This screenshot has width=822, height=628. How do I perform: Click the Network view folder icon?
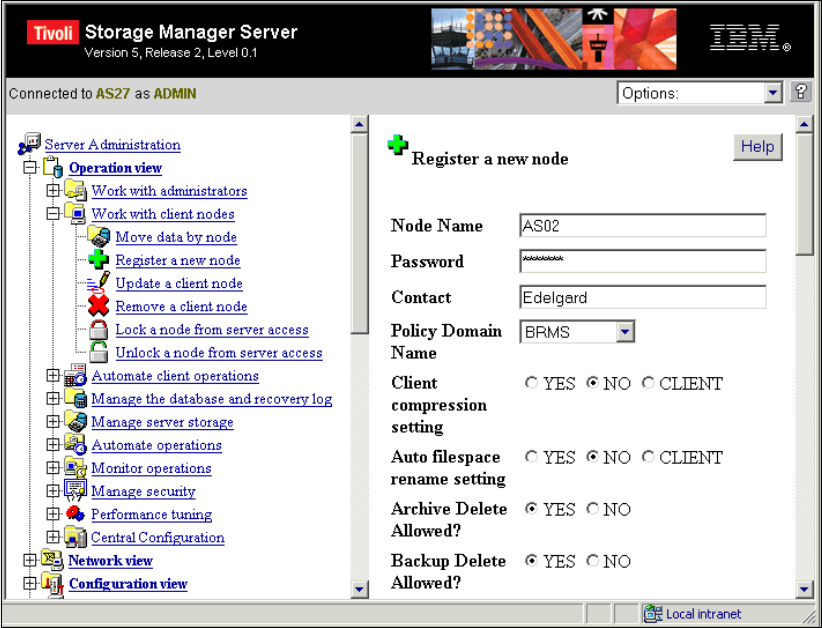click(52, 560)
